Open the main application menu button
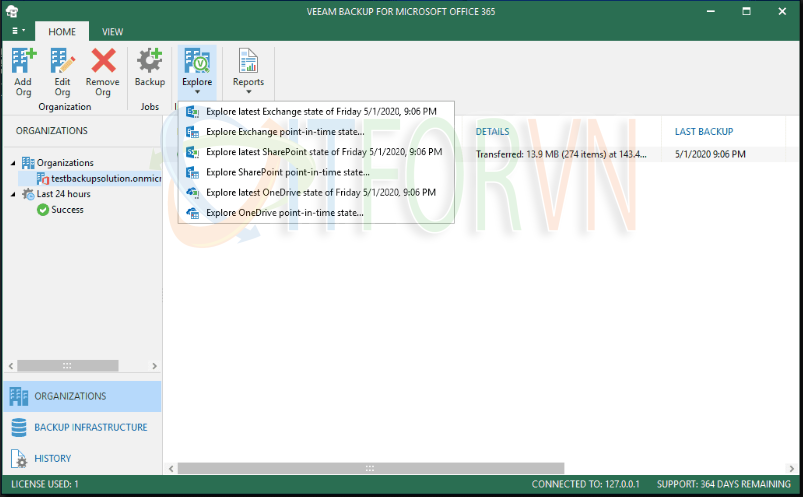This screenshot has width=803, height=497. click(x=17, y=32)
